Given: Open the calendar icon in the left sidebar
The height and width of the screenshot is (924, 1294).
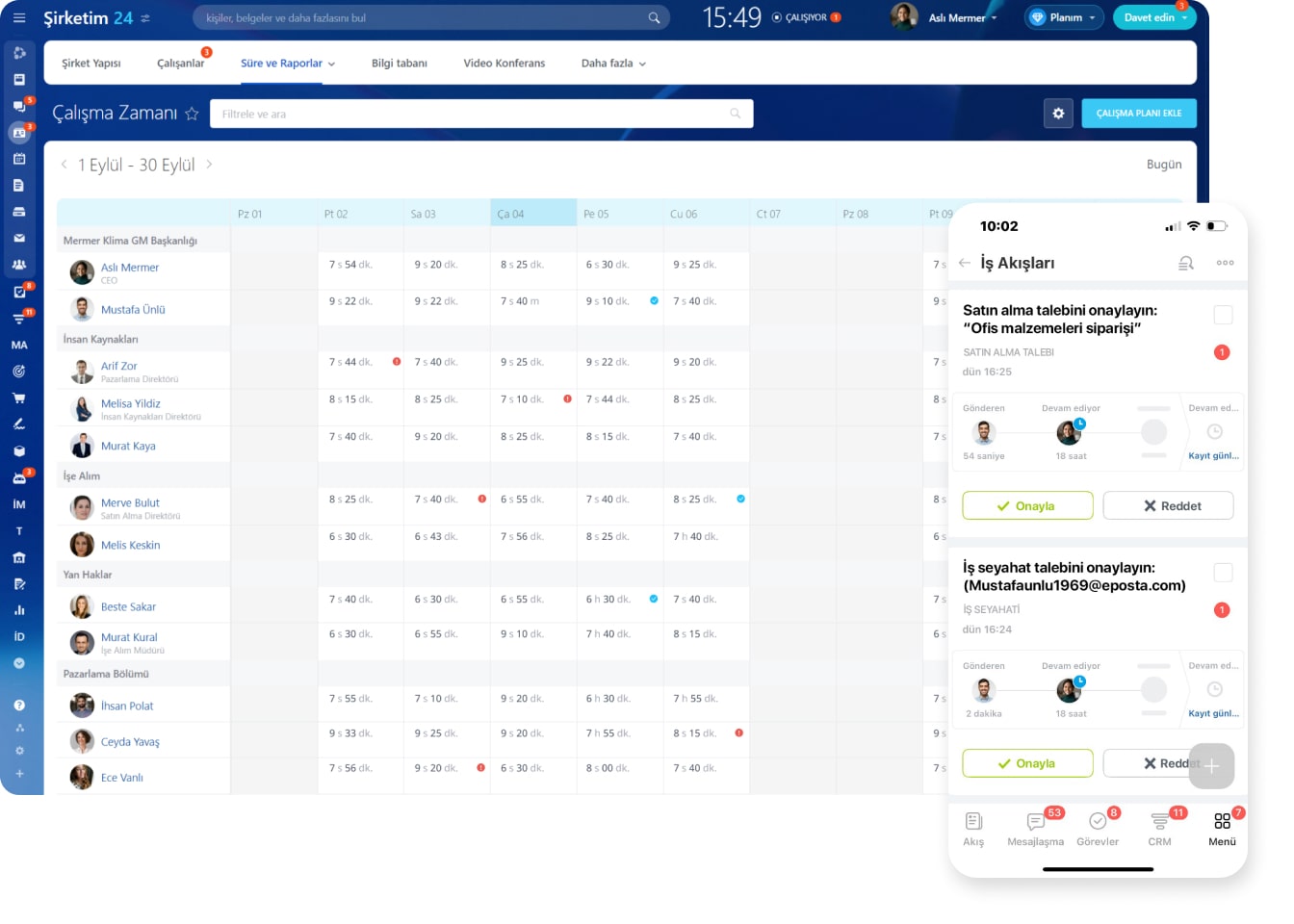Looking at the screenshot, I should point(21,158).
